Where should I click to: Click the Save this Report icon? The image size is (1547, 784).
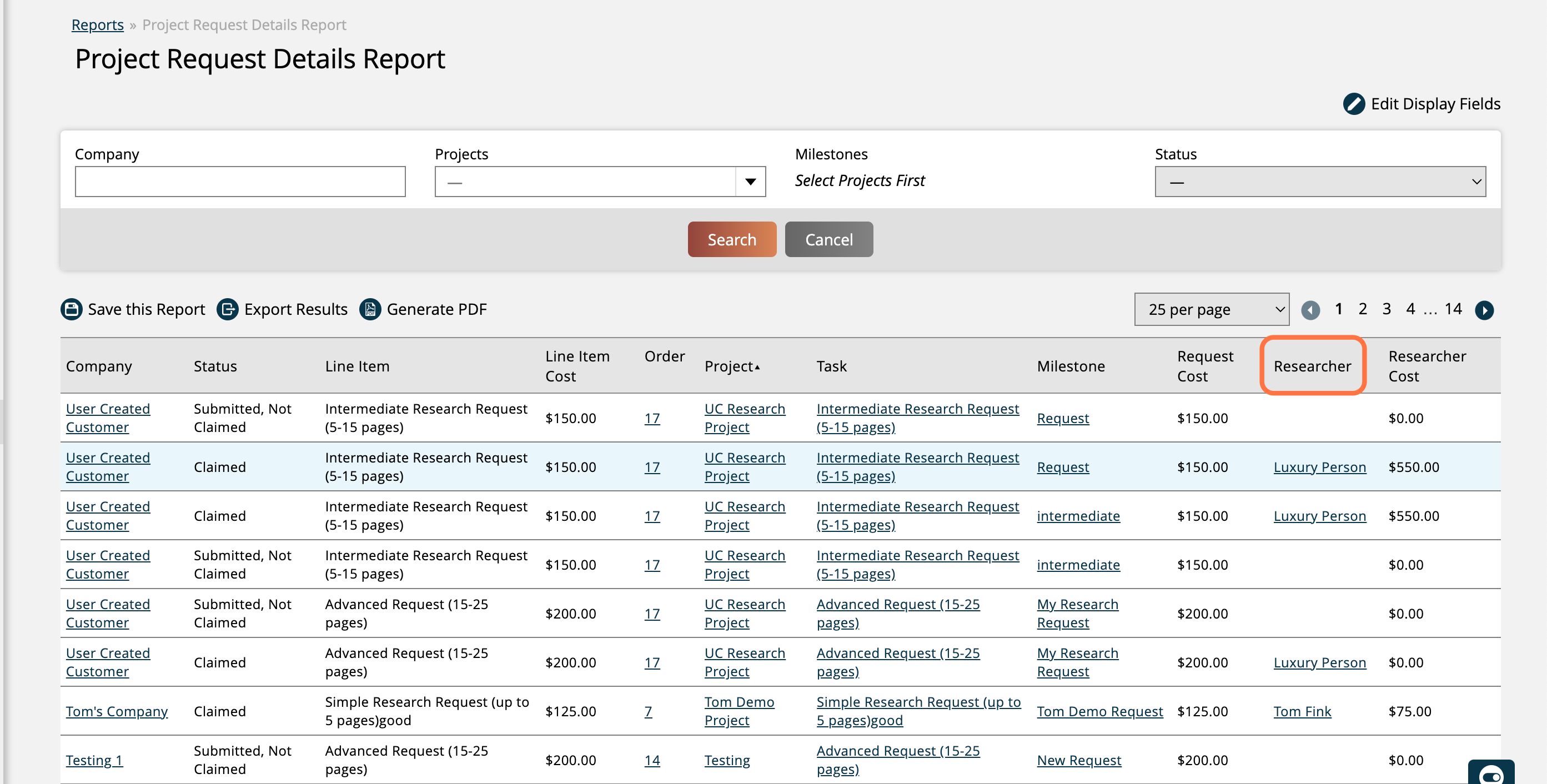pos(72,309)
